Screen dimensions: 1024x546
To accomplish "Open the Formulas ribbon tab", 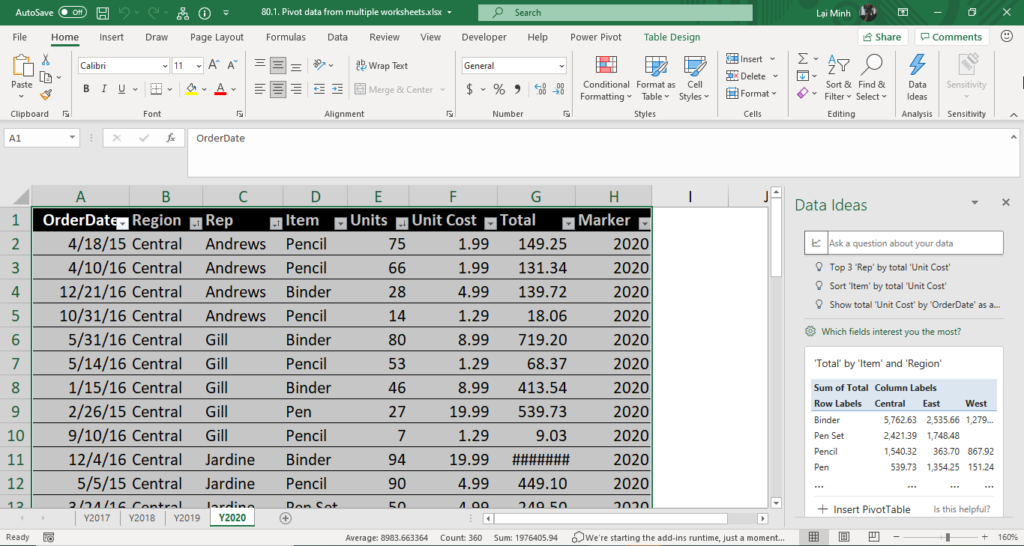I will click(x=285, y=37).
